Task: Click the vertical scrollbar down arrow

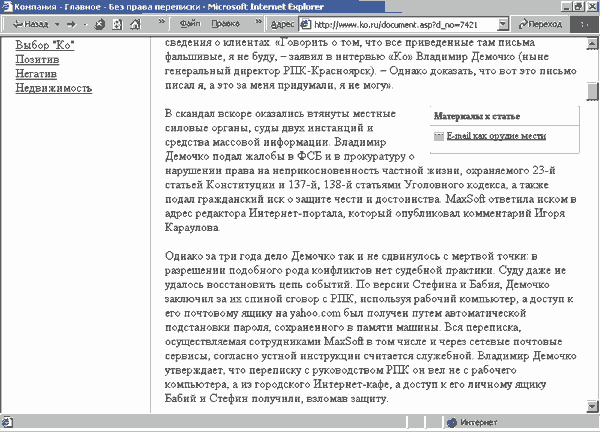Action: tap(592, 405)
